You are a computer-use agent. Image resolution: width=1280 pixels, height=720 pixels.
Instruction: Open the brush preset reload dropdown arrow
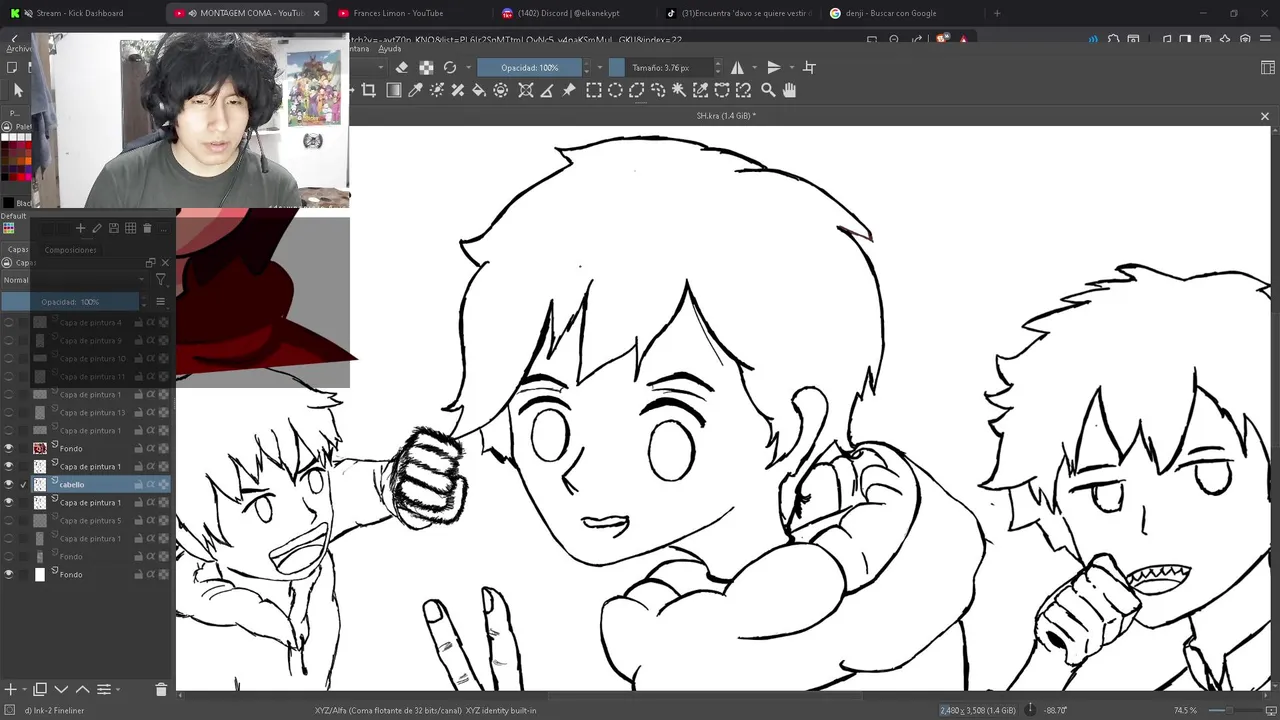pyautogui.click(x=467, y=67)
